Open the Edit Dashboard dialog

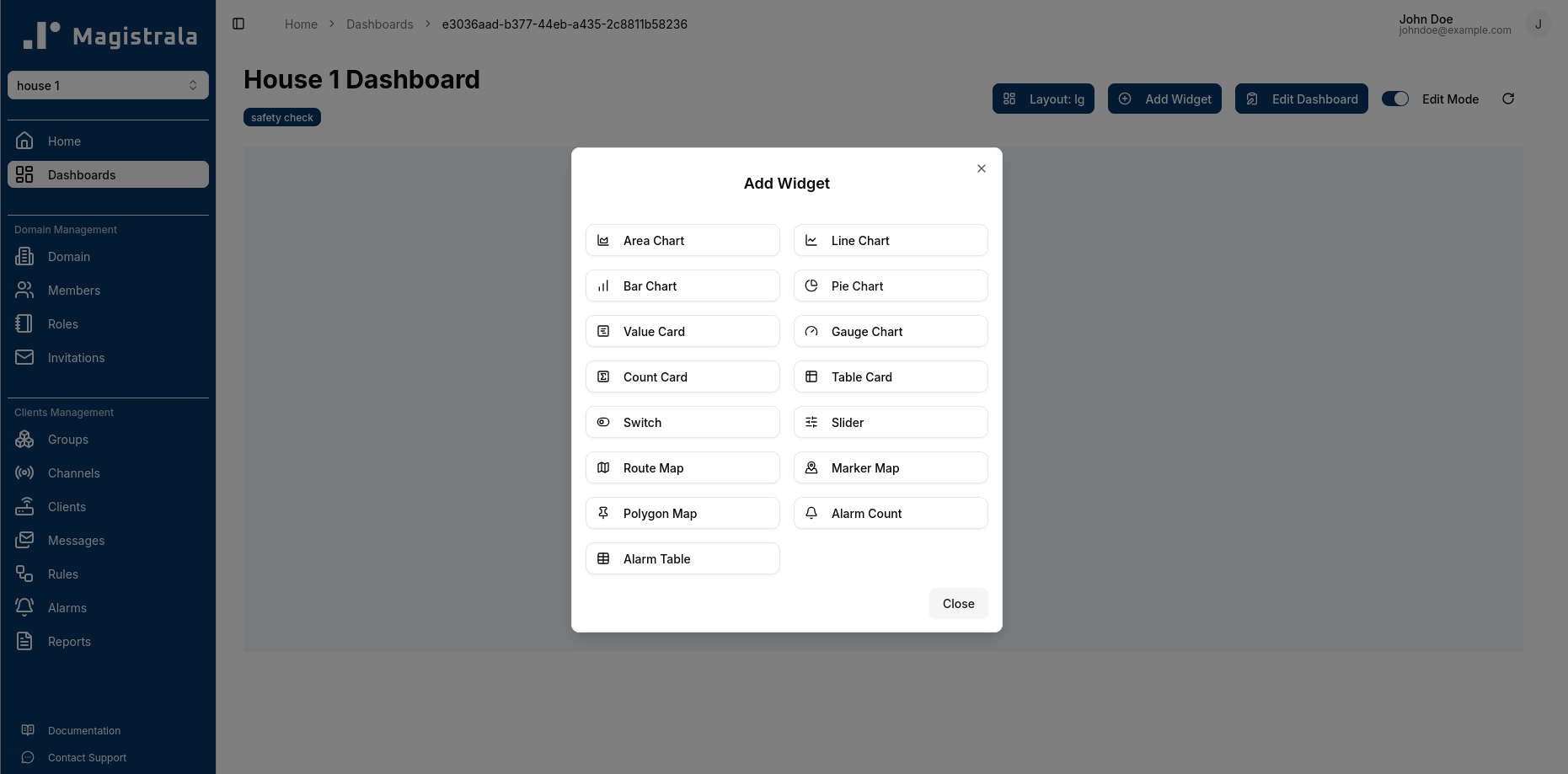(x=1301, y=99)
